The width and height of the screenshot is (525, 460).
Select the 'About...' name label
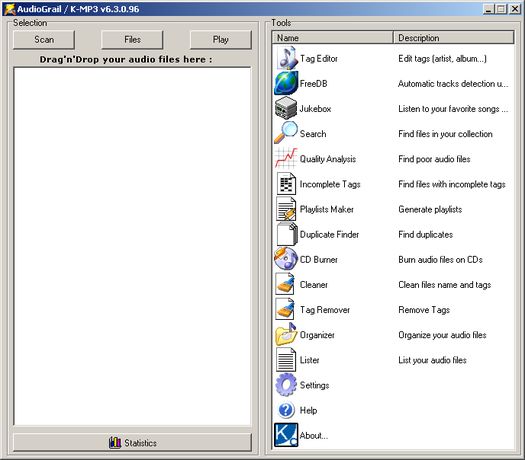[314, 436]
